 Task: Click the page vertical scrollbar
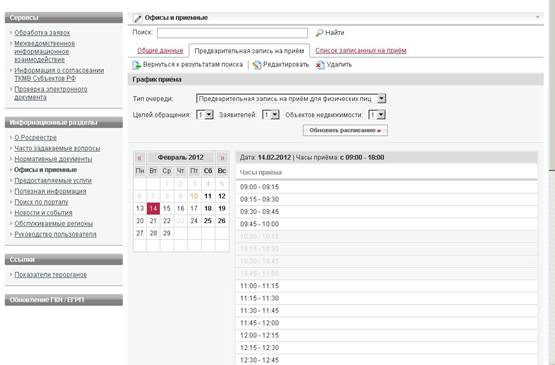(551, 182)
